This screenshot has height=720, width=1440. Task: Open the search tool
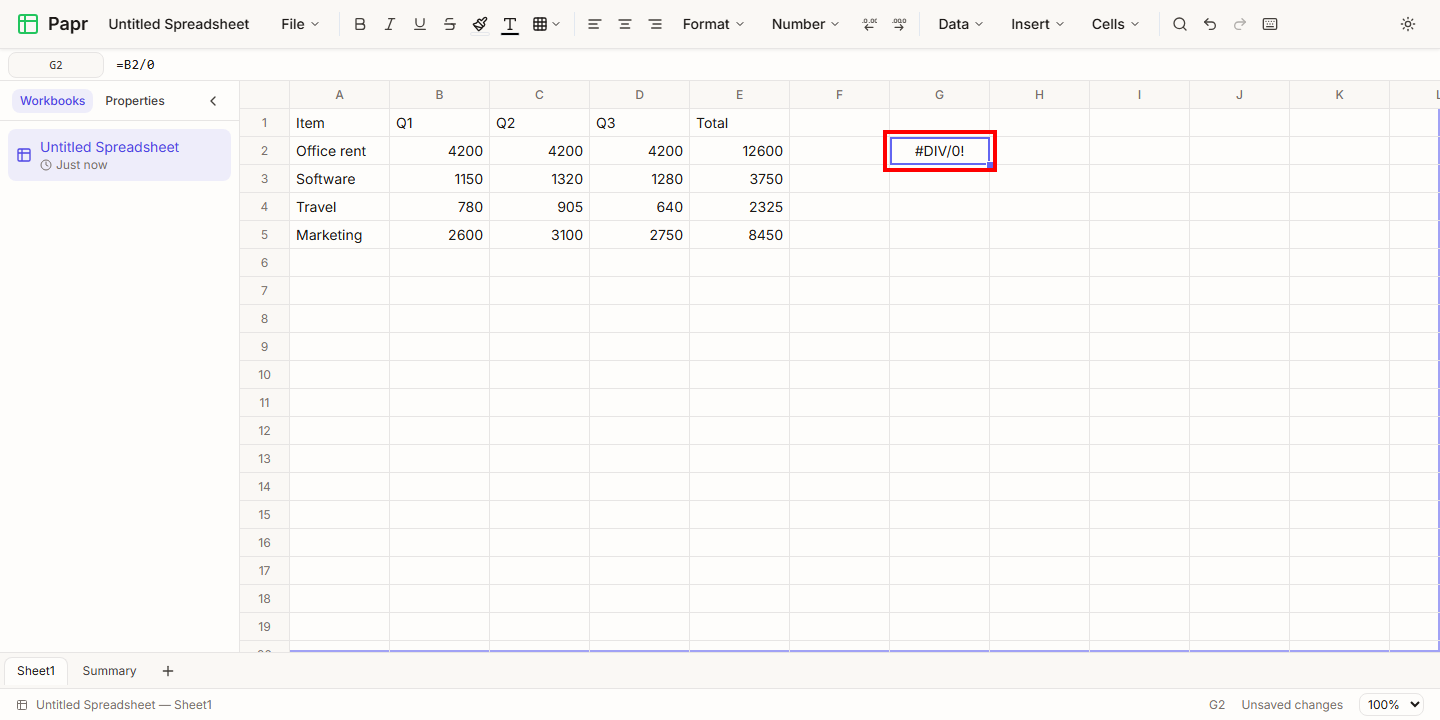pyautogui.click(x=1180, y=24)
